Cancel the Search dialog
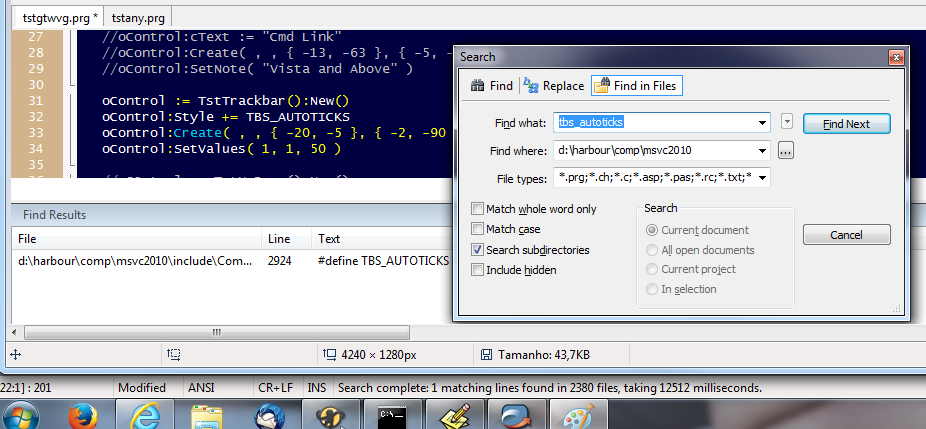The width and height of the screenshot is (926, 429). click(846, 235)
